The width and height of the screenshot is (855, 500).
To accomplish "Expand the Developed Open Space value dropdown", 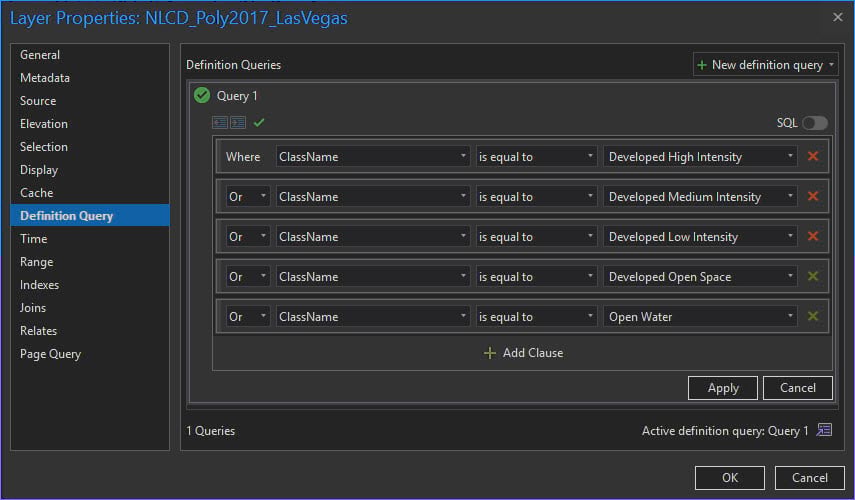I will coord(791,277).
